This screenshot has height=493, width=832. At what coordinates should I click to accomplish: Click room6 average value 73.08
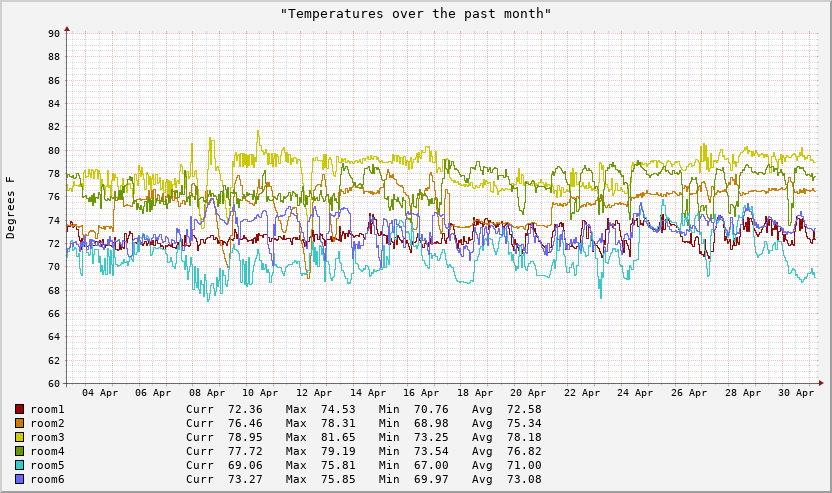tap(524, 479)
